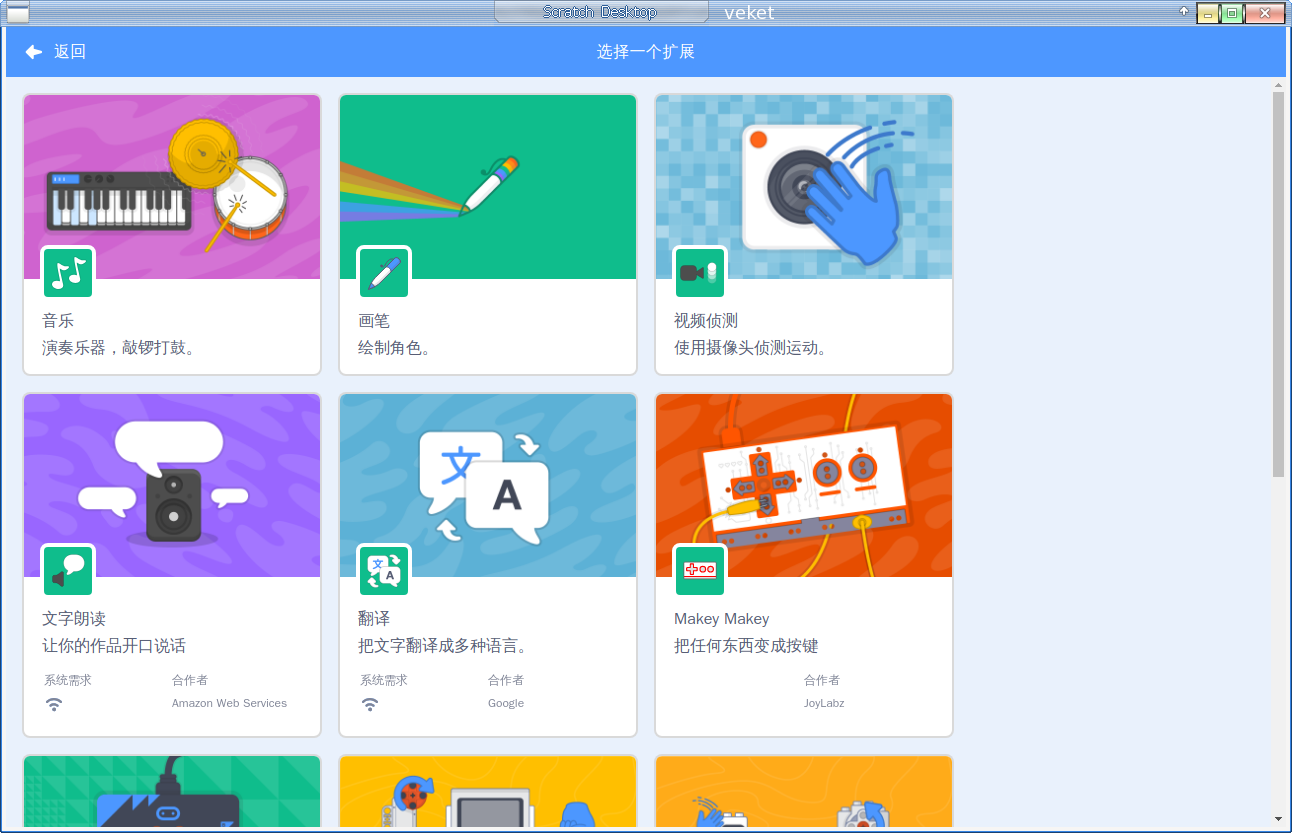This screenshot has width=1292, height=833.
Task: Click description 使用摄像头侦测运动。
Action: point(753,348)
